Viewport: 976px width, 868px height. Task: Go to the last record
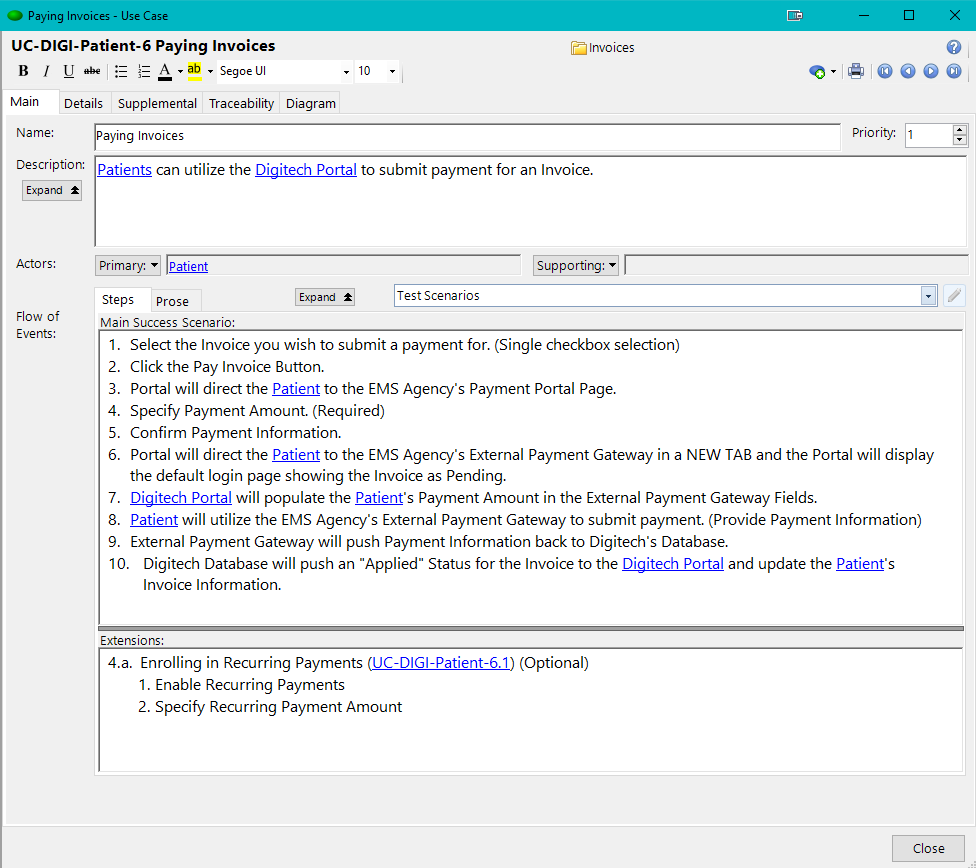click(x=954, y=71)
